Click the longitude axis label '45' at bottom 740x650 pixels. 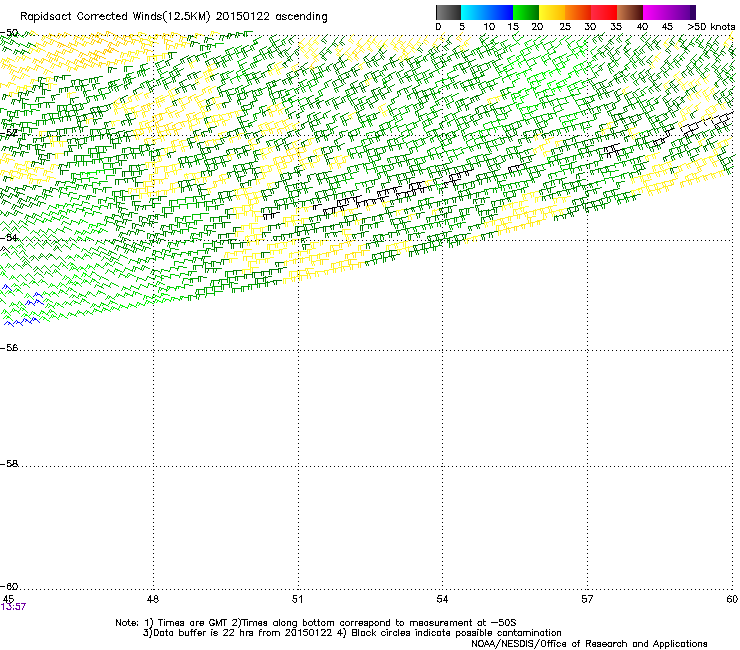(x=8, y=599)
